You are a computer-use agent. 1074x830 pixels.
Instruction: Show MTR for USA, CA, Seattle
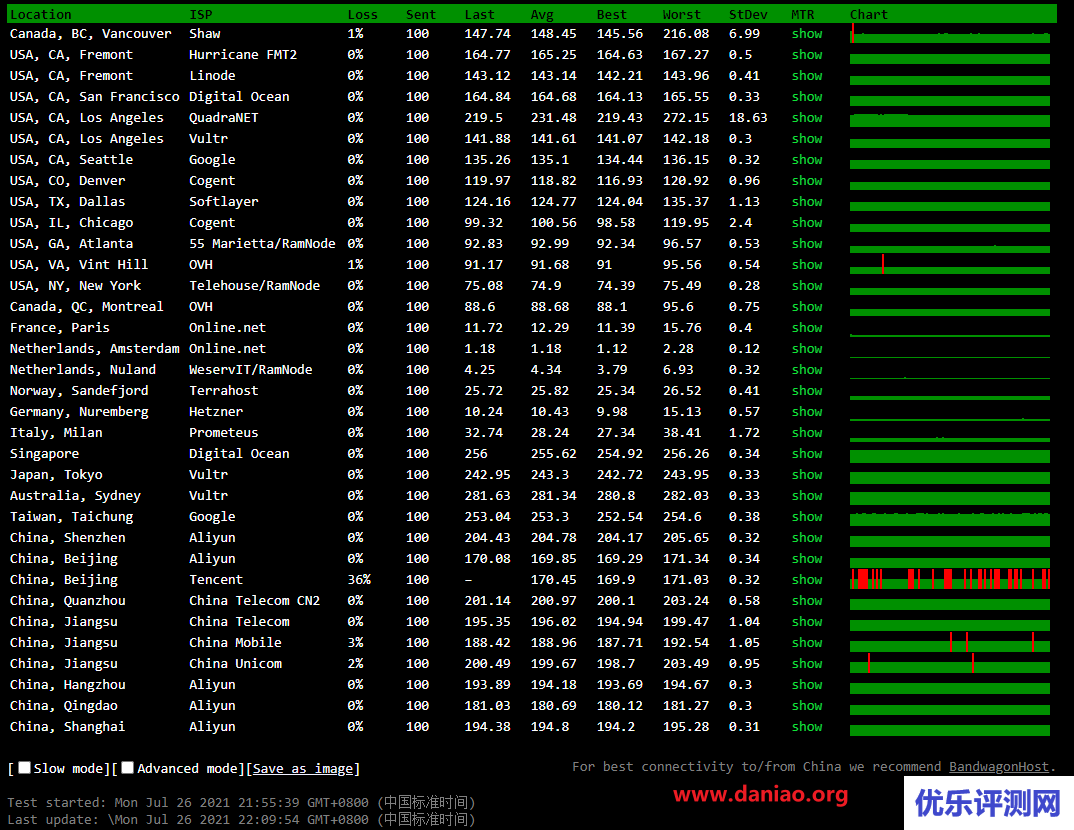pyautogui.click(x=807, y=160)
